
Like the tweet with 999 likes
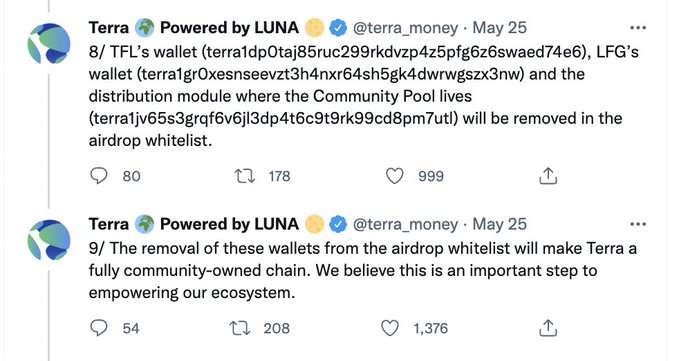click(394, 176)
